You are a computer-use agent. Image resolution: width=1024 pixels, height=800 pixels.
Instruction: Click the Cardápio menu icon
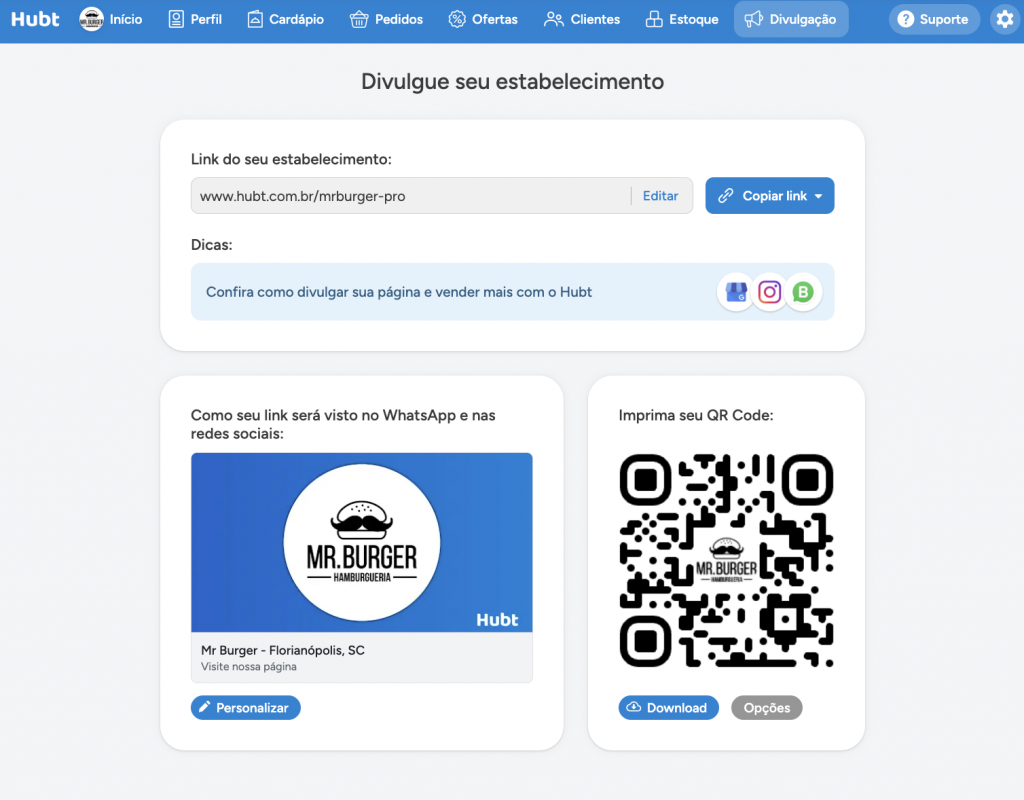(x=255, y=19)
